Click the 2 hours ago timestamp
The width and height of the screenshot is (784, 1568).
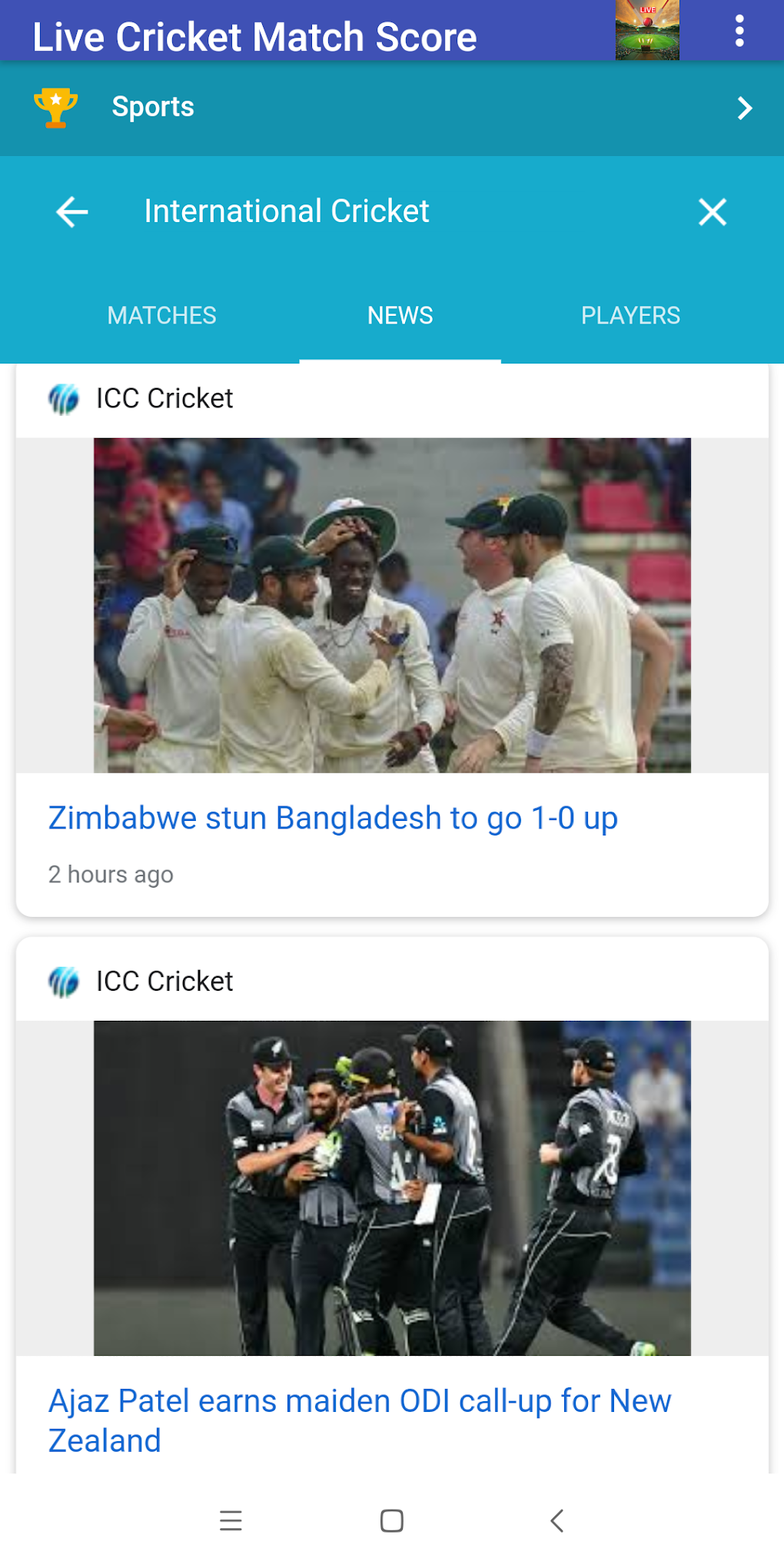pyautogui.click(x=111, y=874)
